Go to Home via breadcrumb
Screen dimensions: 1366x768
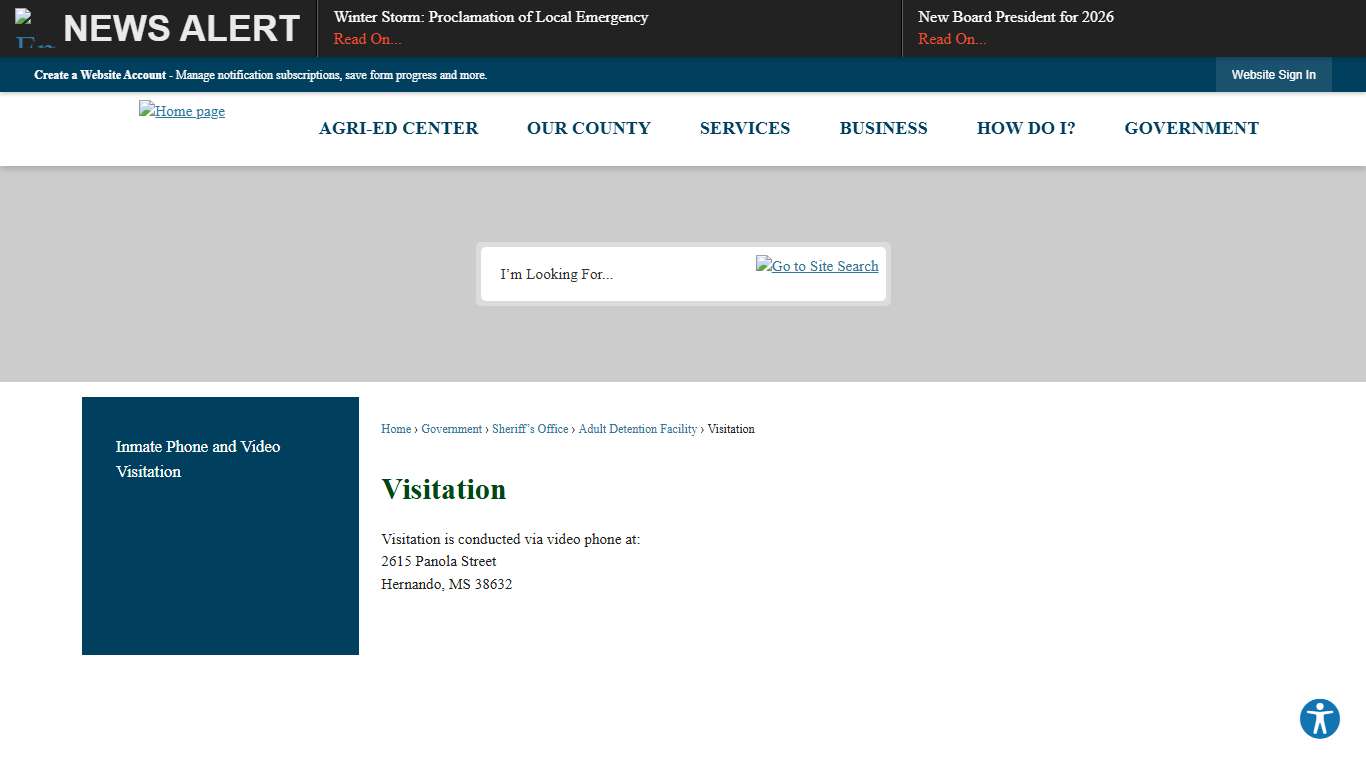click(x=395, y=429)
